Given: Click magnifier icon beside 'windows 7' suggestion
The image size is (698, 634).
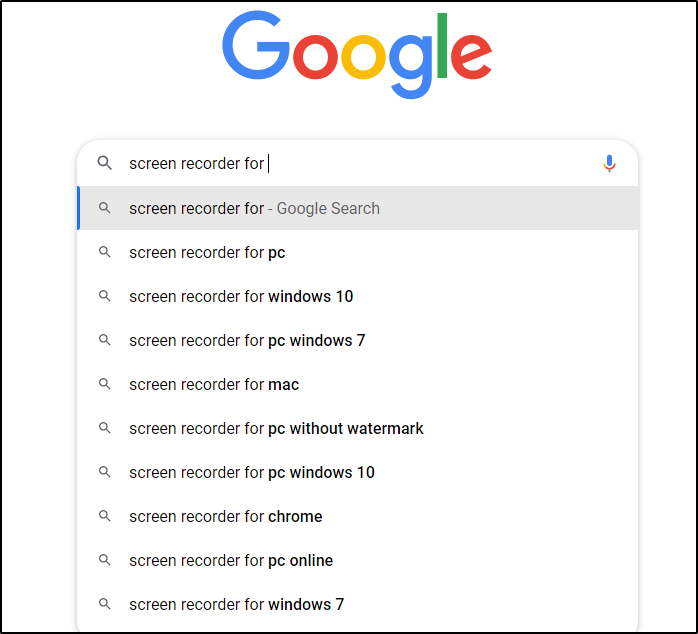Looking at the screenshot, I should click(104, 604).
